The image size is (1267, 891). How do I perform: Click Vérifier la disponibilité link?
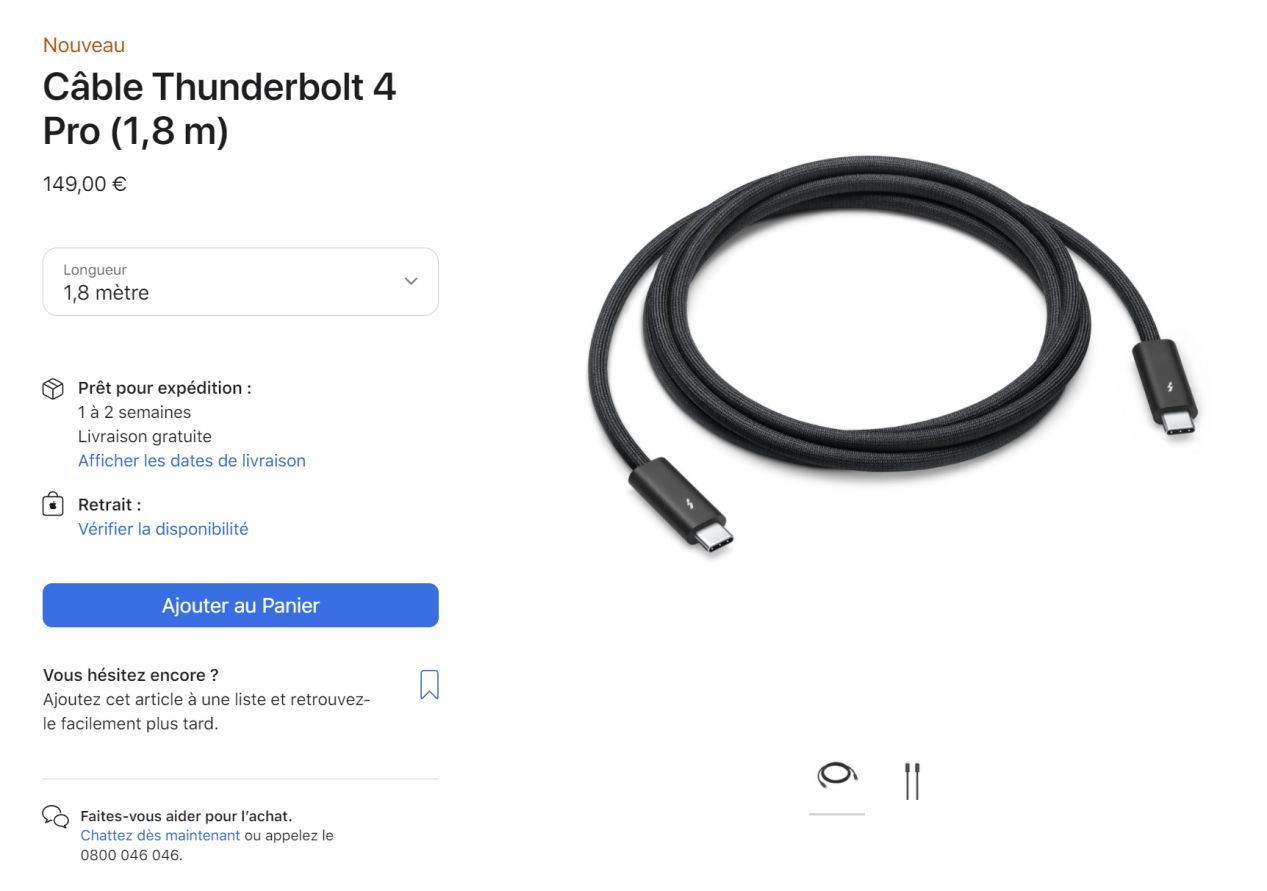163,529
